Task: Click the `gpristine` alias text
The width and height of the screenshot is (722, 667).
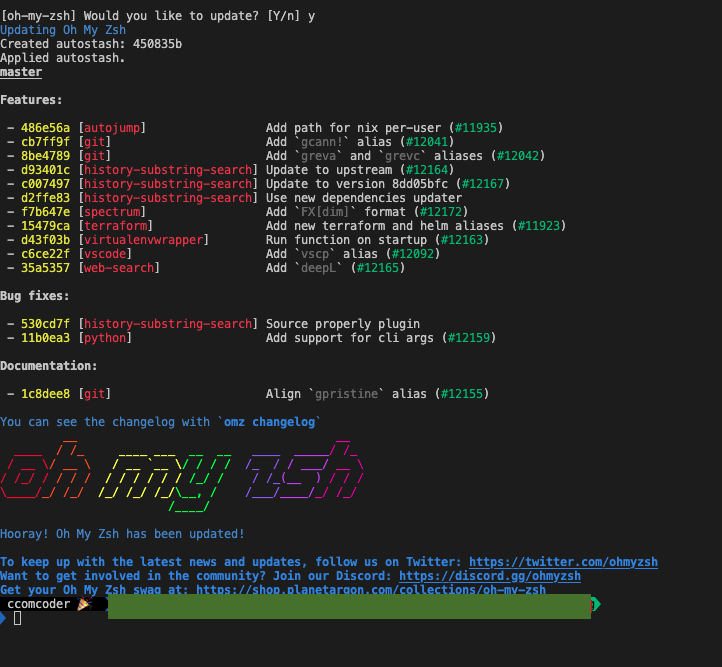Action: [x=346, y=394]
